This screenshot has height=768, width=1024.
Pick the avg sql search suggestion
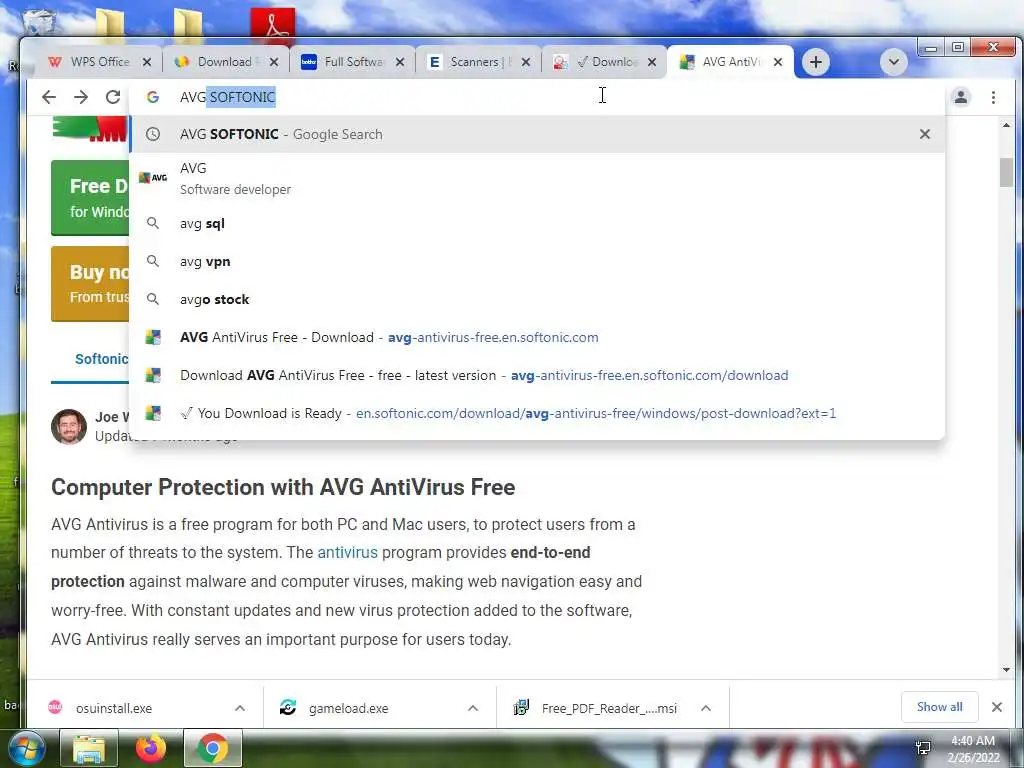tap(537, 223)
